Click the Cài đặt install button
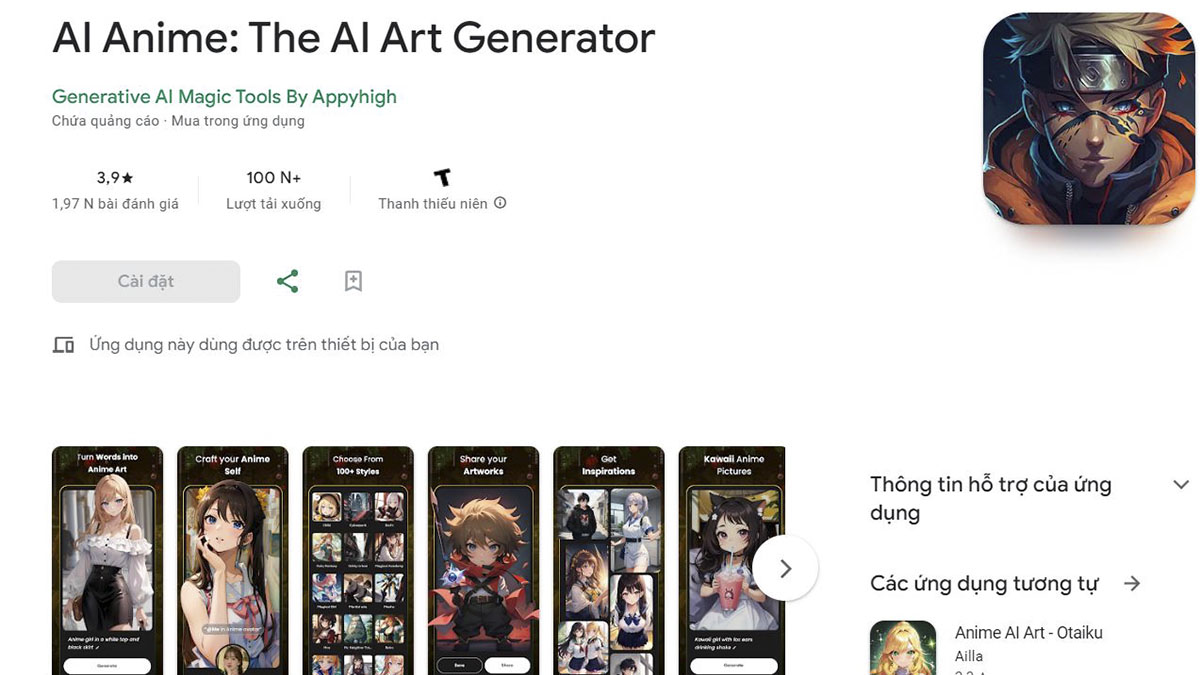Screen dimensions: 1200x675 146,281
